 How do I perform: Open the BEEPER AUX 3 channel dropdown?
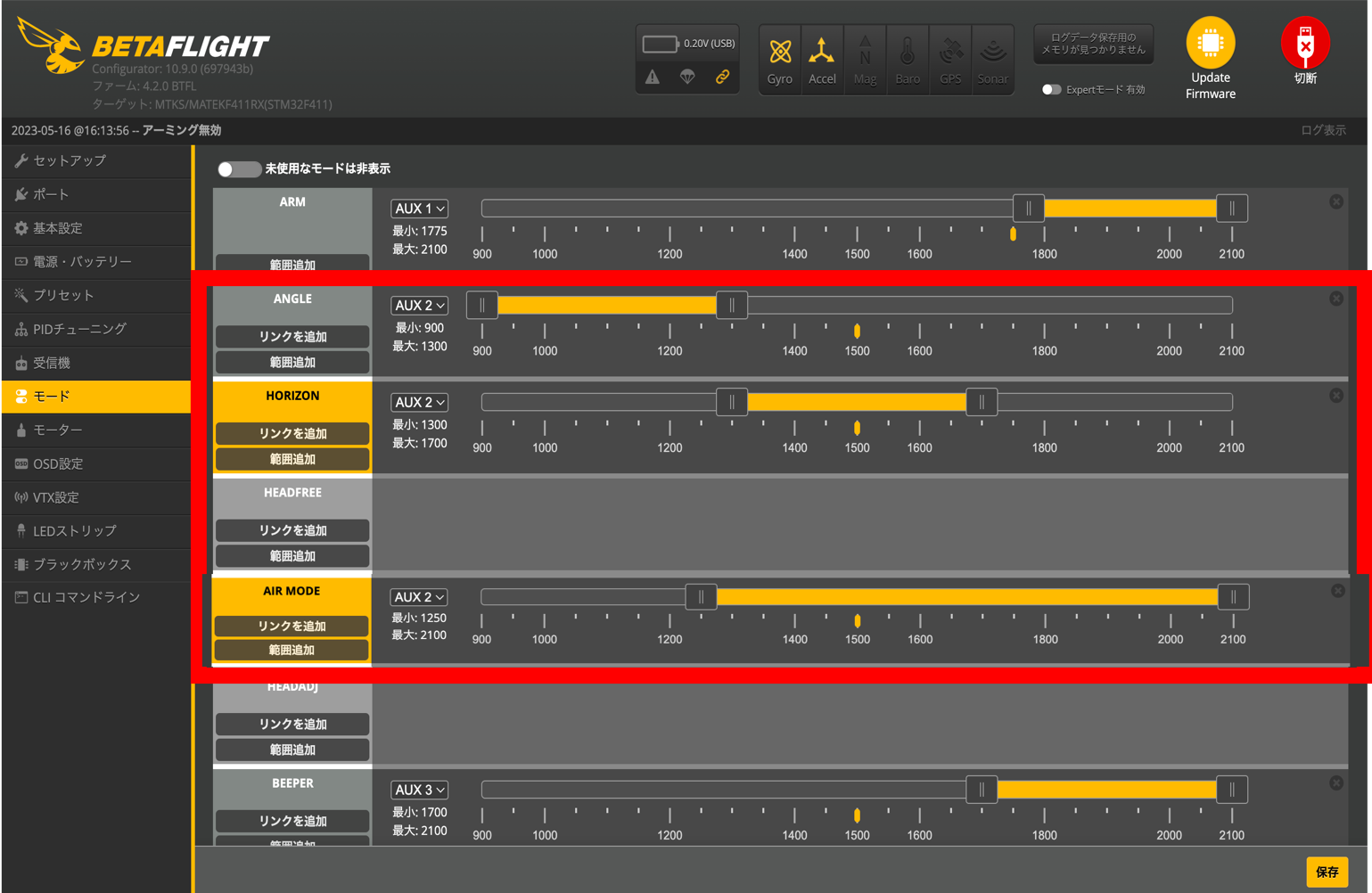(419, 791)
